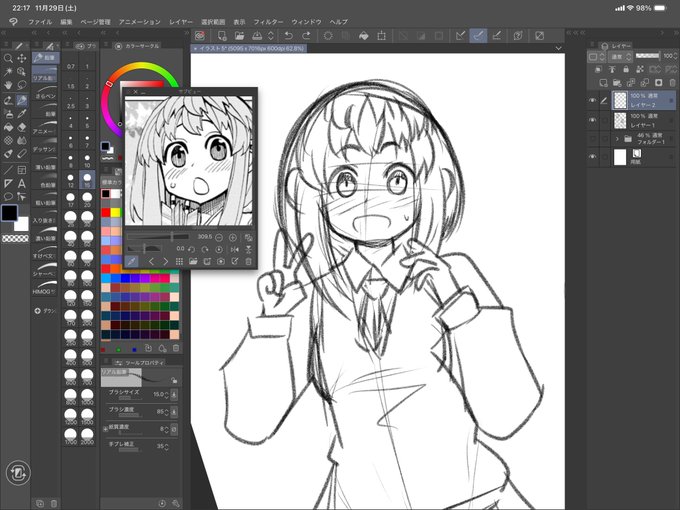
Task: Open the フィルター menu
Action: coord(268,22)
